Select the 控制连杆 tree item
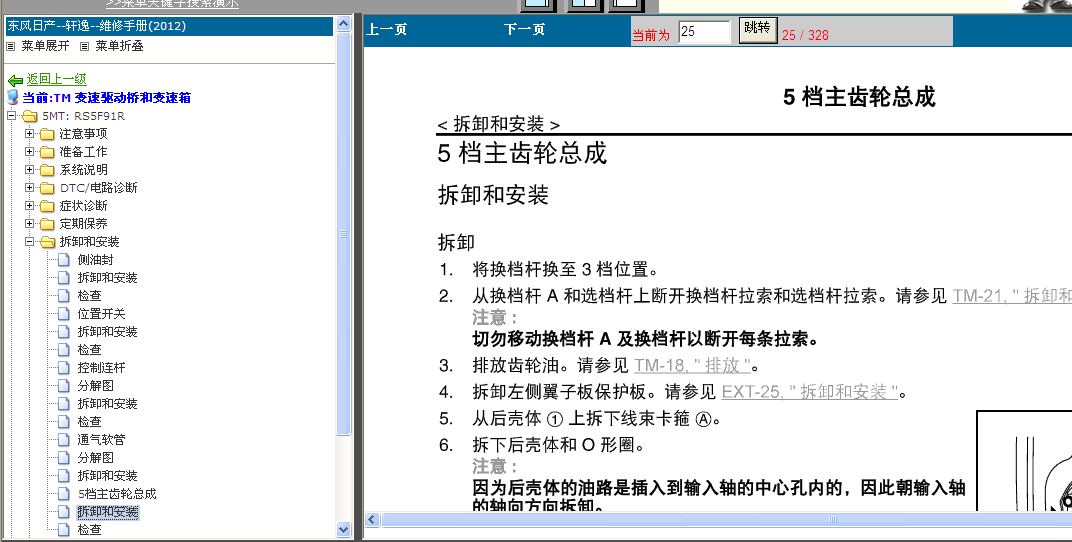 pyautogui.click(x=101, y=368)
